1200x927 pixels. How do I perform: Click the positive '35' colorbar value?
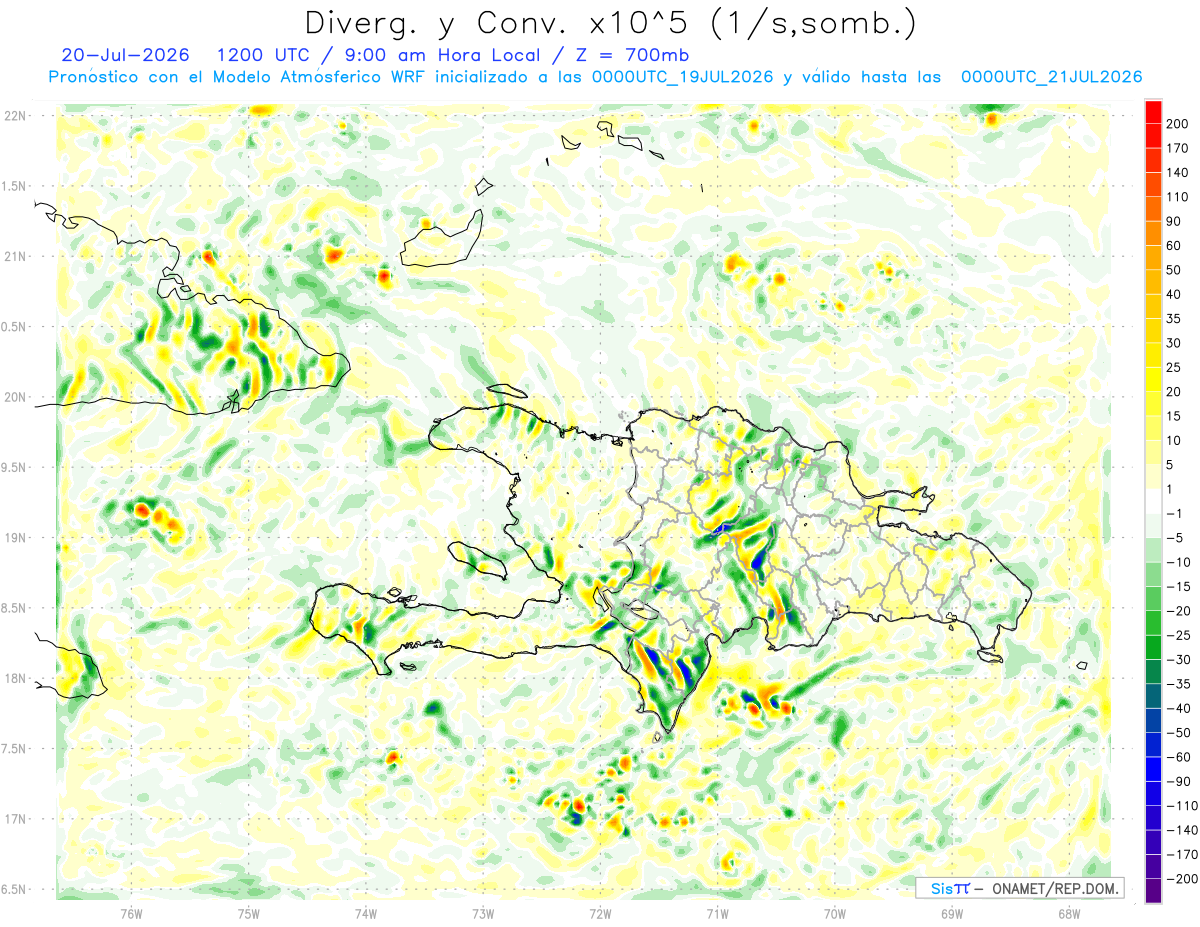[x=1174, y=319]
